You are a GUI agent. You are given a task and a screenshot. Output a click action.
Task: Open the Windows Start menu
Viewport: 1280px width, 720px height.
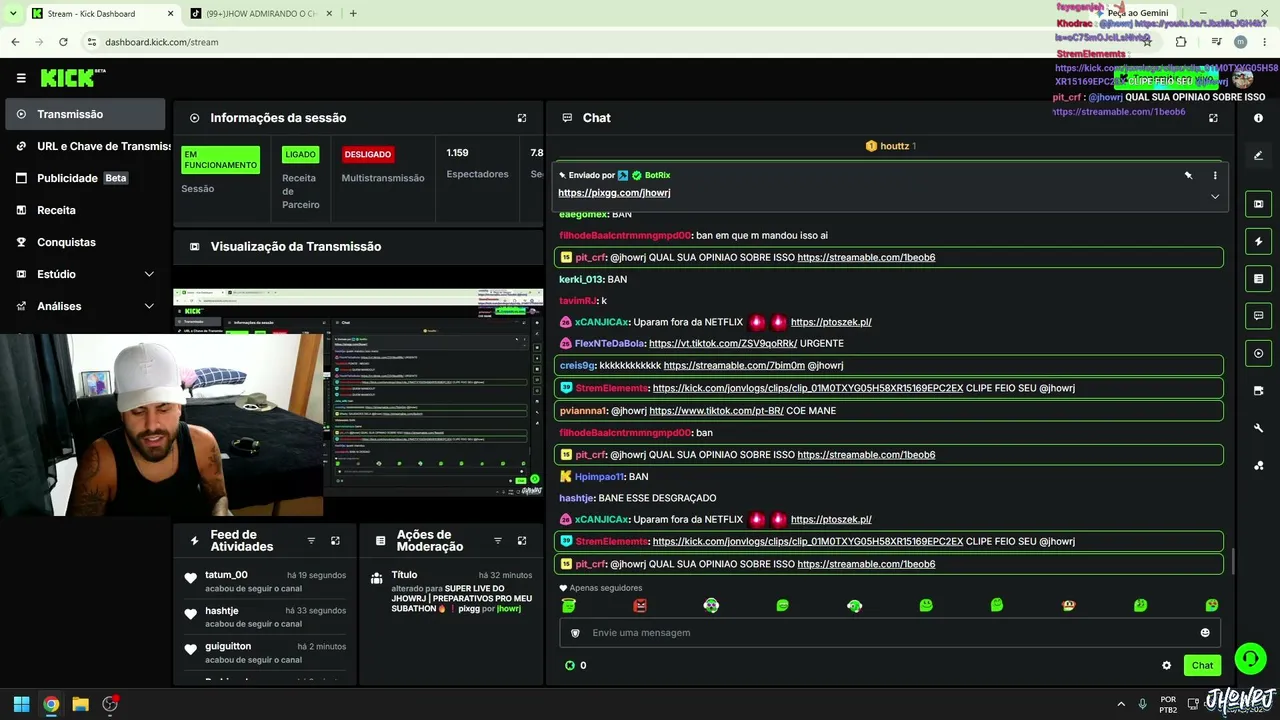point(21,704)
